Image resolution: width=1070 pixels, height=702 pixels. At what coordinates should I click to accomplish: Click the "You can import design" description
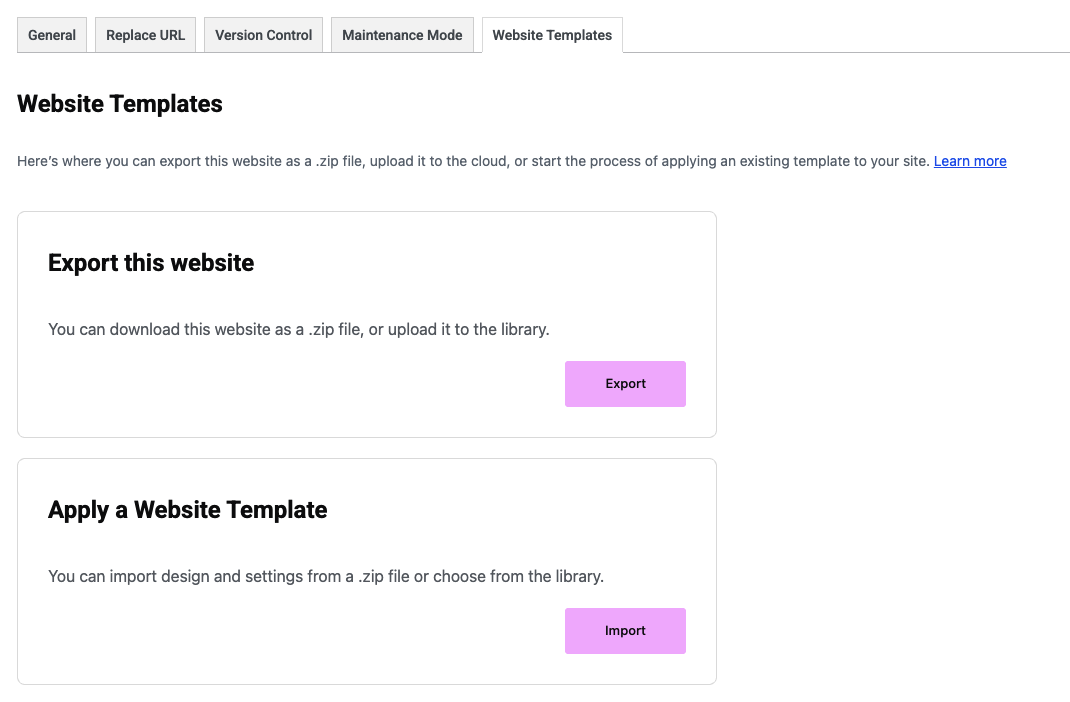coord(326,576)
